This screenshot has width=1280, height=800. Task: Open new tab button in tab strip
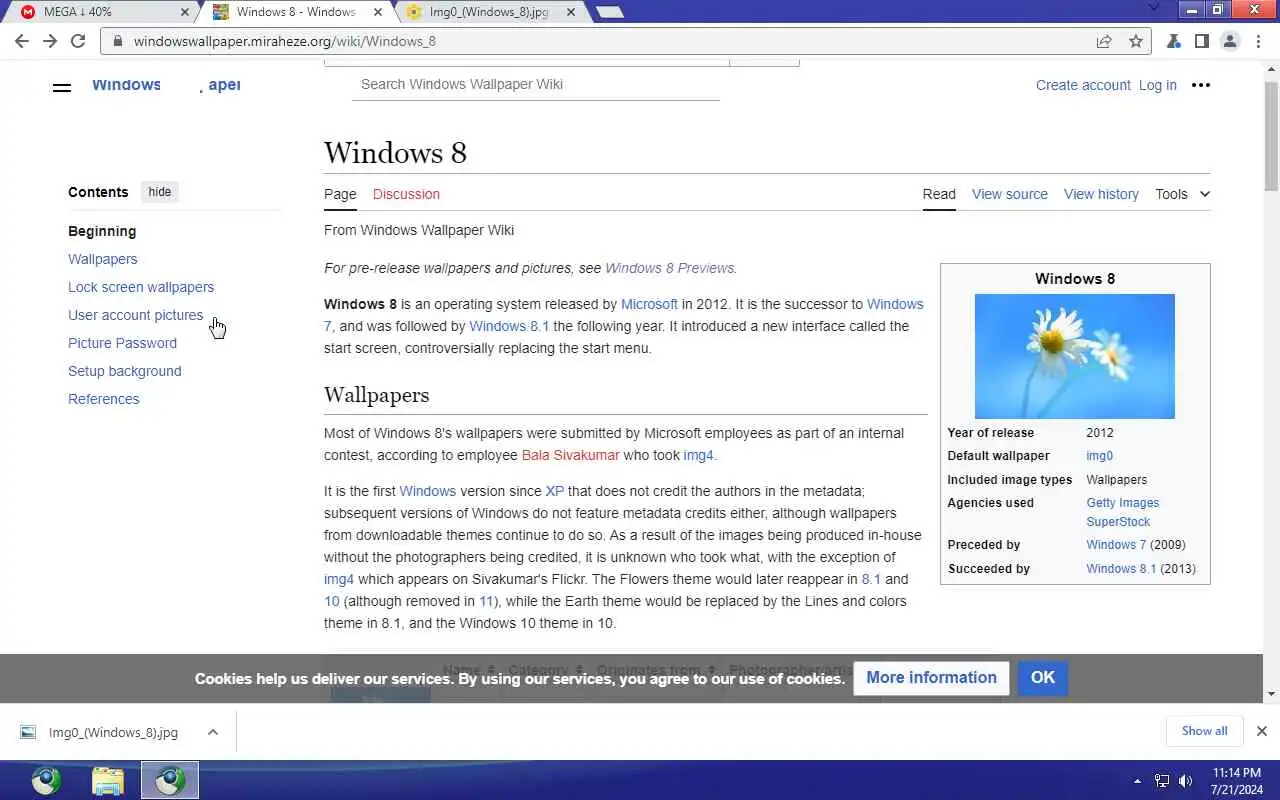click(x=609, y=12)
